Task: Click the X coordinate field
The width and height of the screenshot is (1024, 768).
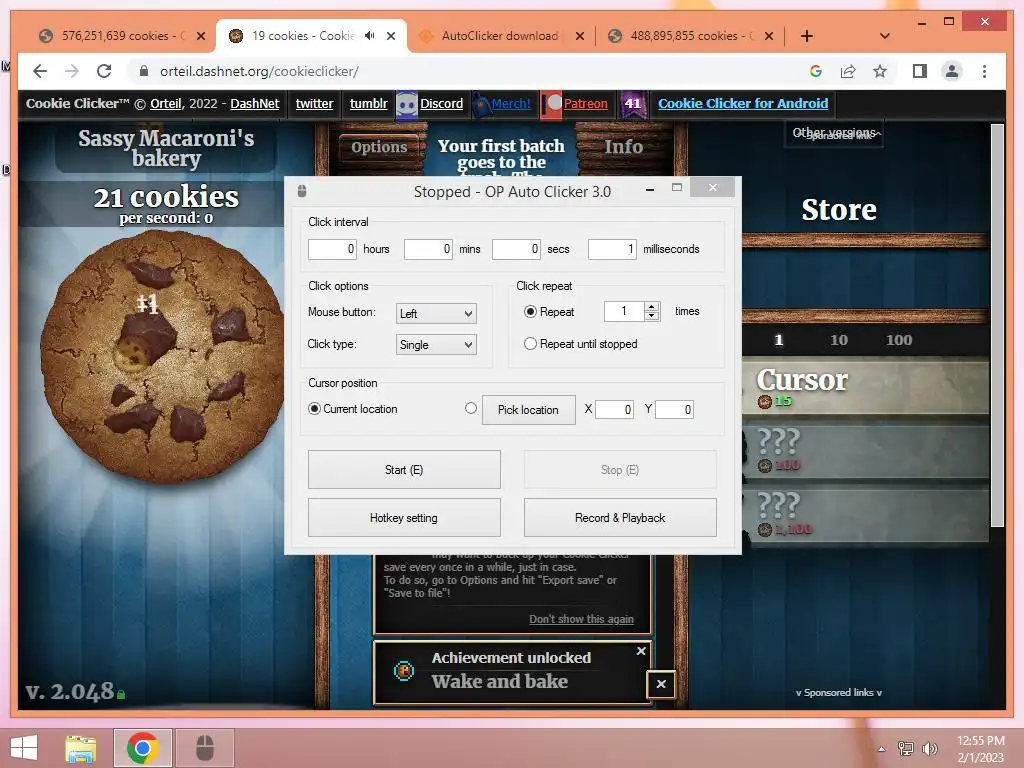Action: (x=615, y=409)
